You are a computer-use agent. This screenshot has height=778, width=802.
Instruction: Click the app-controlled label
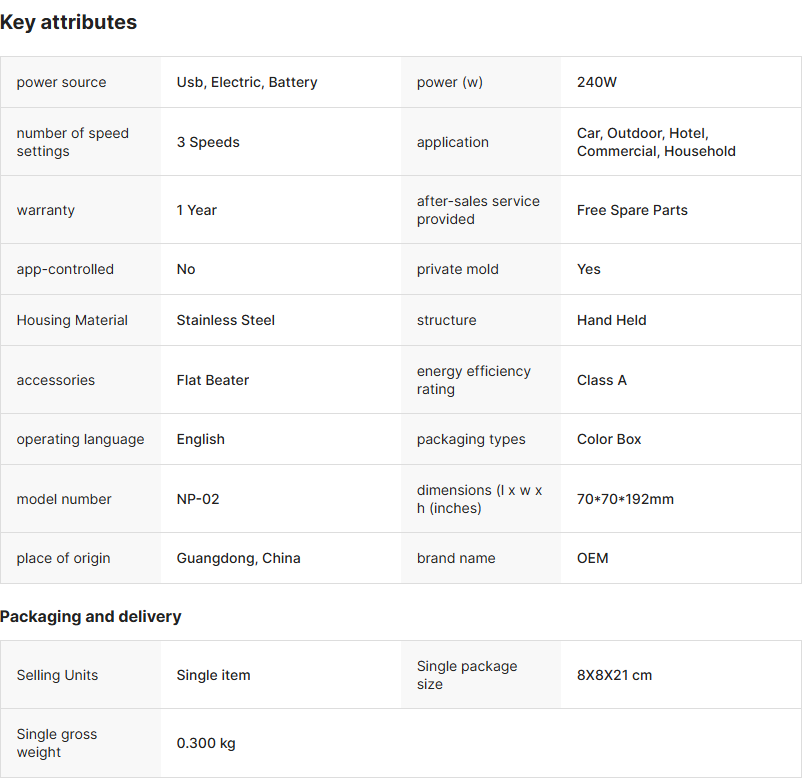pos(65,269)
